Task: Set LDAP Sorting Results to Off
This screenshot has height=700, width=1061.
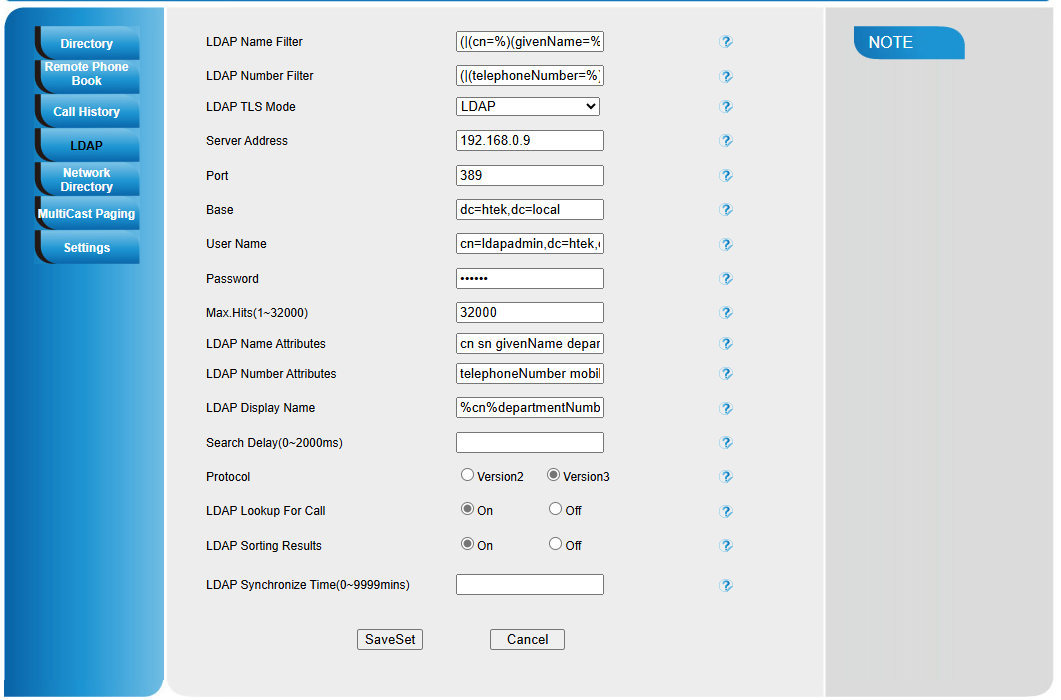Action: 555,544
